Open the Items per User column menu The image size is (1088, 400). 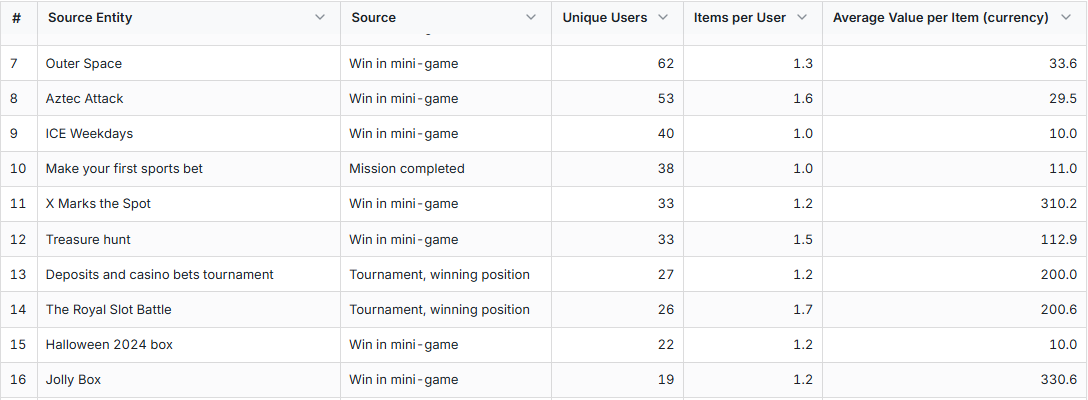click(x=802, y=17)
